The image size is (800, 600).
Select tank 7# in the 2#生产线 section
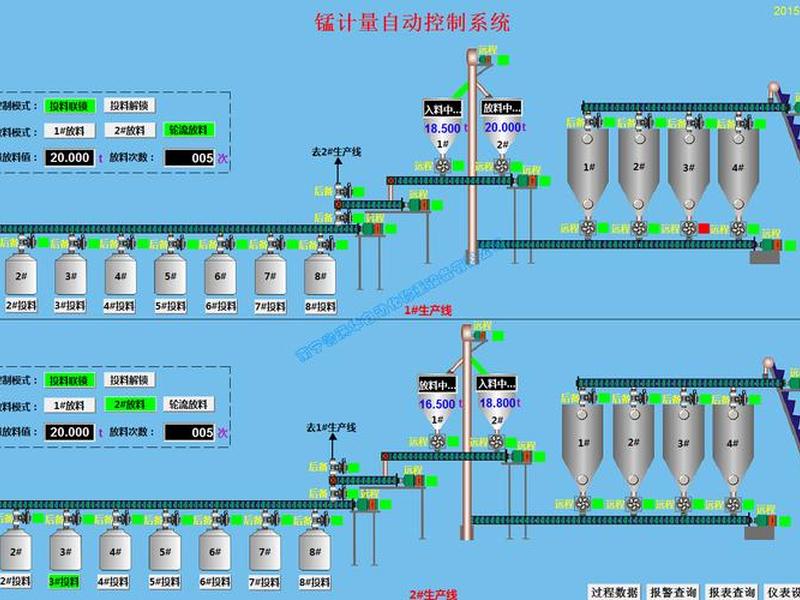(x=265, y=551)
